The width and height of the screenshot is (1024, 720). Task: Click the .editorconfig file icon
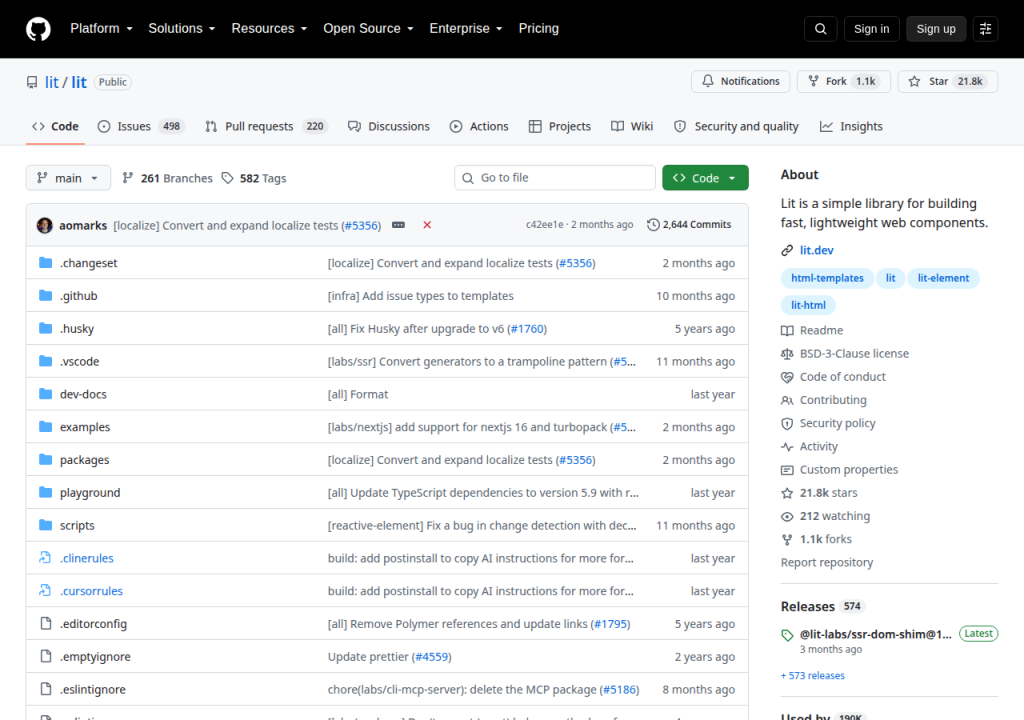45,623
